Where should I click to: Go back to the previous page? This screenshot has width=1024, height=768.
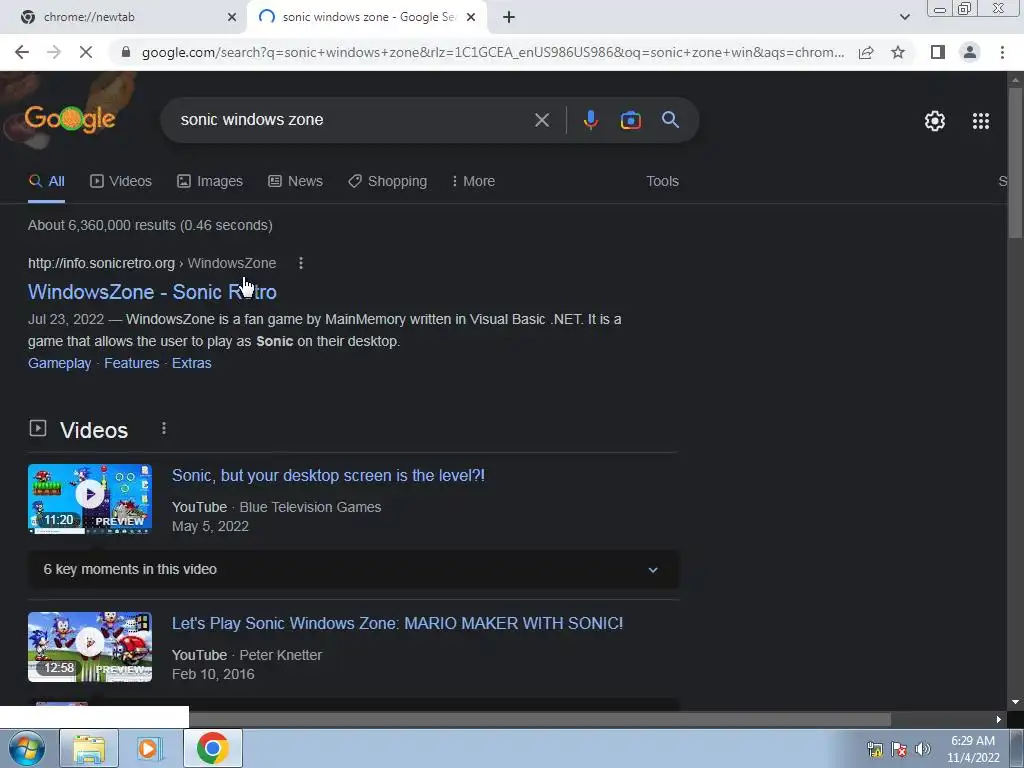tap(22, 52)
